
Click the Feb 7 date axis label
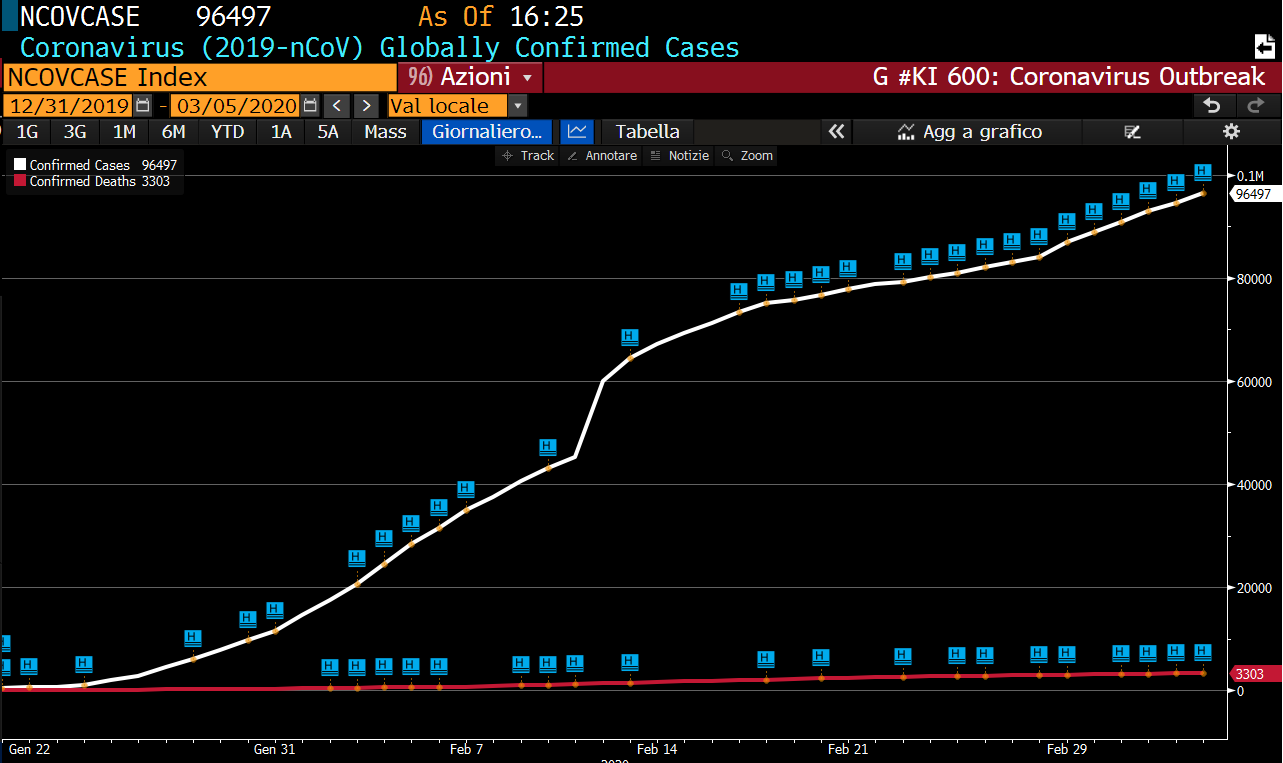467,749
